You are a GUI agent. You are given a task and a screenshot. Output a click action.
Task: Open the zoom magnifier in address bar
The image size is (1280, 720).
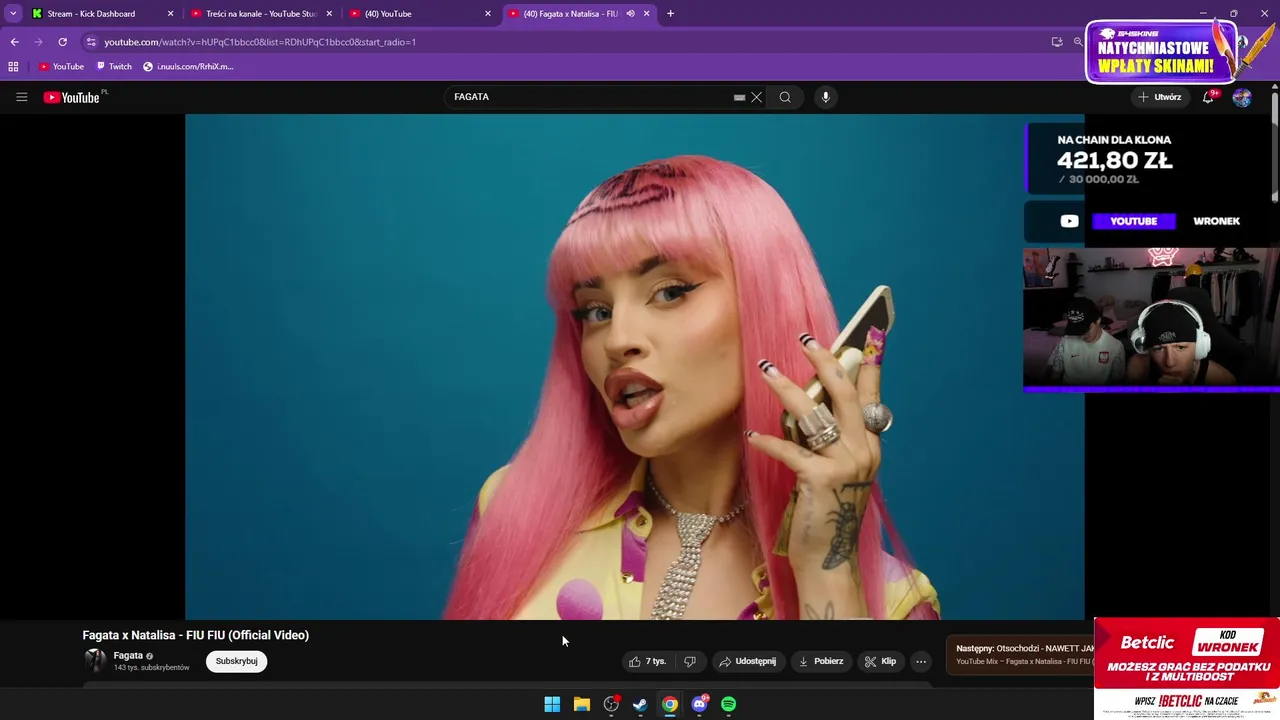click(1078, 42)
